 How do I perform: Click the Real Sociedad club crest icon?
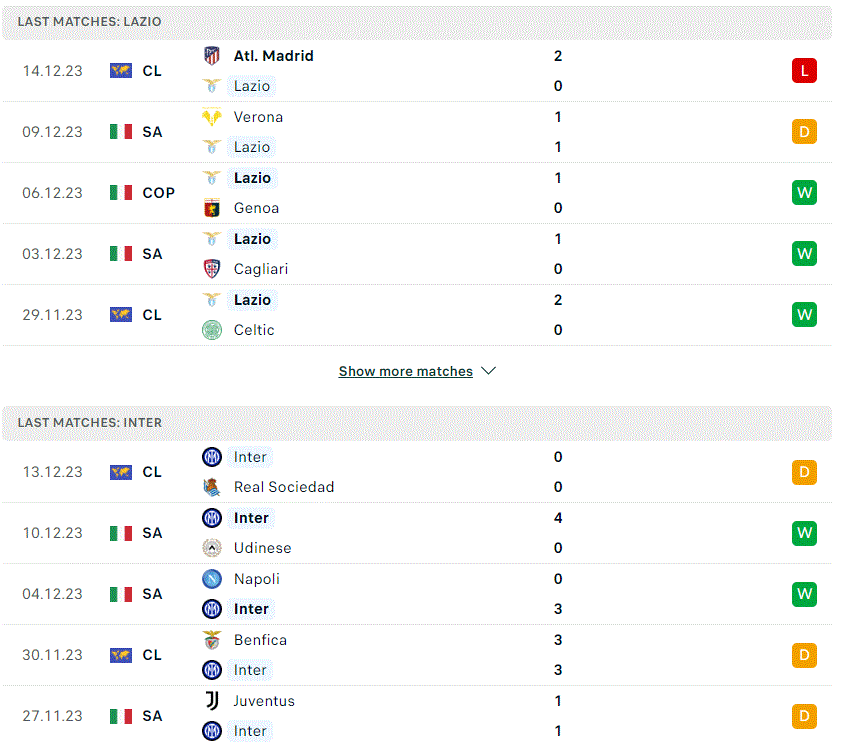tap(212, 487)
